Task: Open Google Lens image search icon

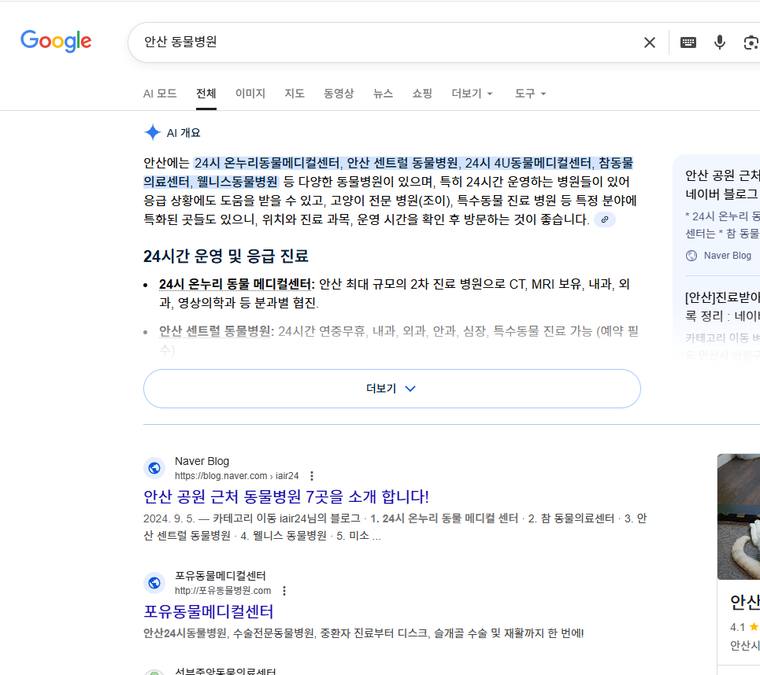Action: 751,43
